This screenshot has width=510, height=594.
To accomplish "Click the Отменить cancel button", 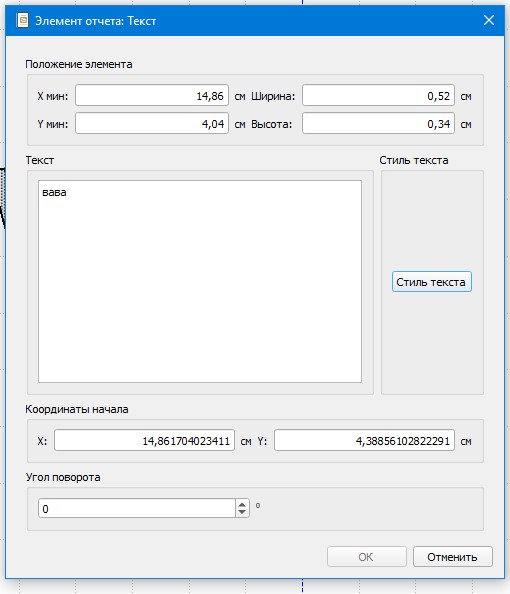I will tap(453, 556).
